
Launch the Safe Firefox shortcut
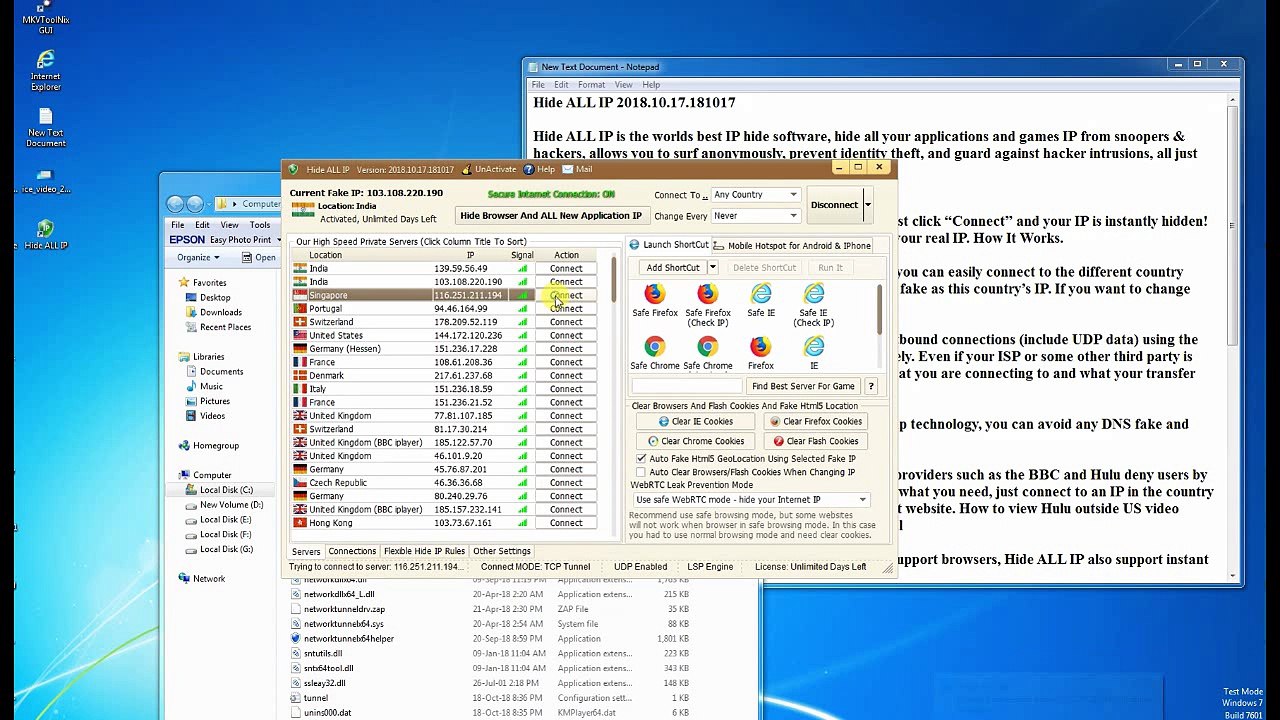click(x=654, y=300)
